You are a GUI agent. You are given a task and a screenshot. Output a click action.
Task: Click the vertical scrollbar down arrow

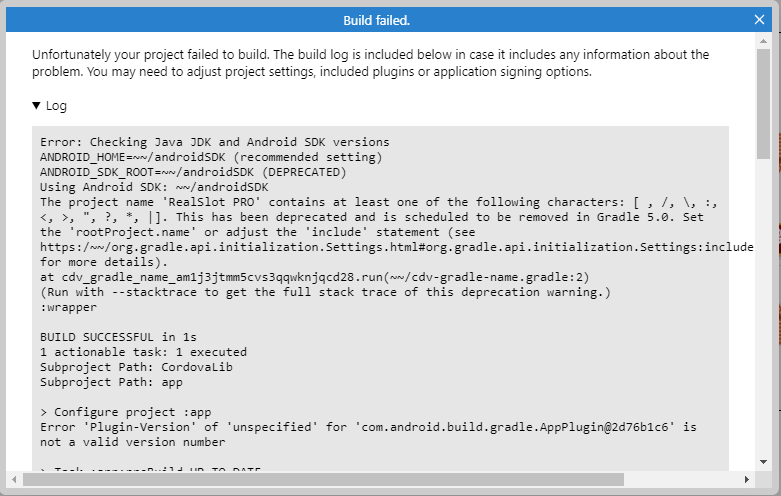click(x=763, y=462)
